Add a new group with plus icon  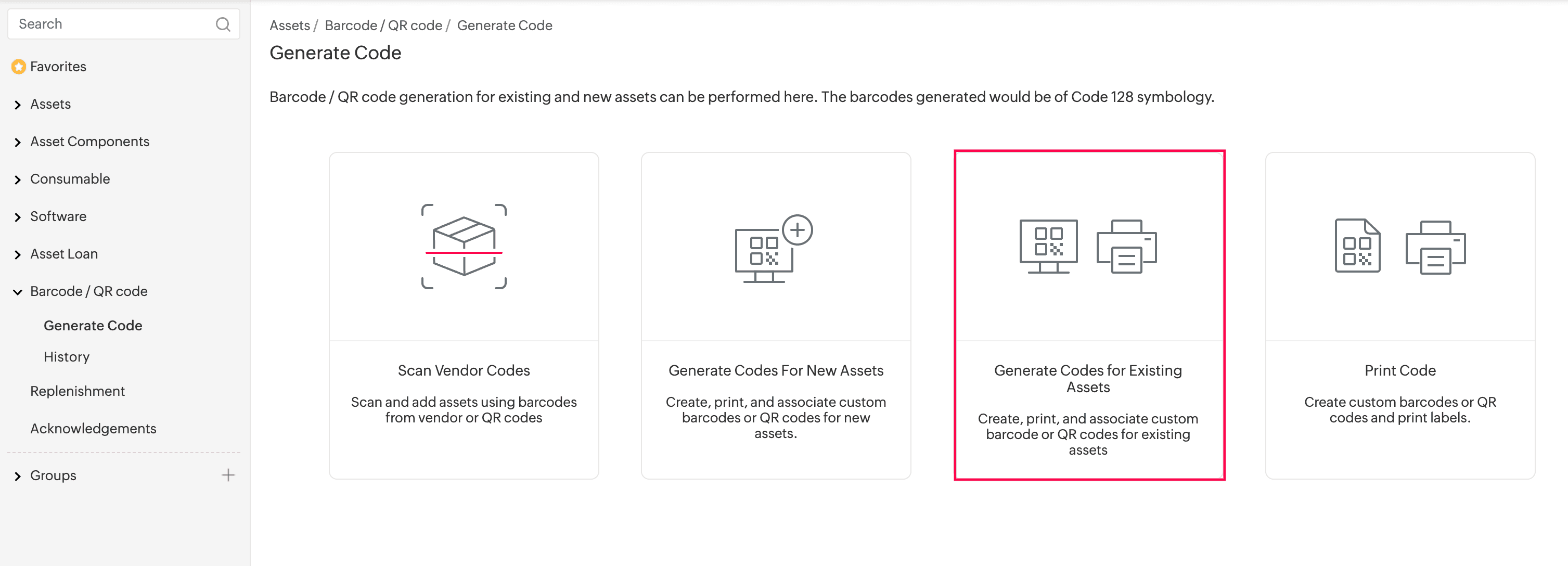coord(228,475)
